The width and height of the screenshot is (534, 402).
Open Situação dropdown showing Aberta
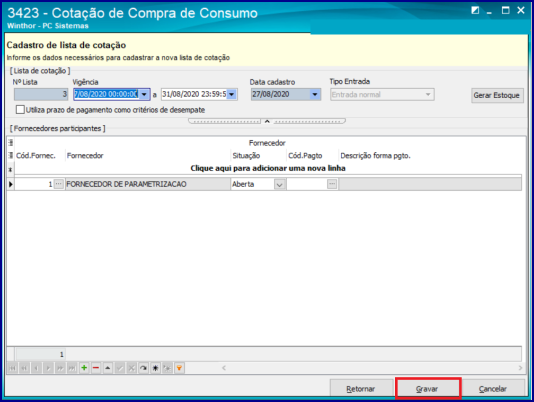[279, 184]
